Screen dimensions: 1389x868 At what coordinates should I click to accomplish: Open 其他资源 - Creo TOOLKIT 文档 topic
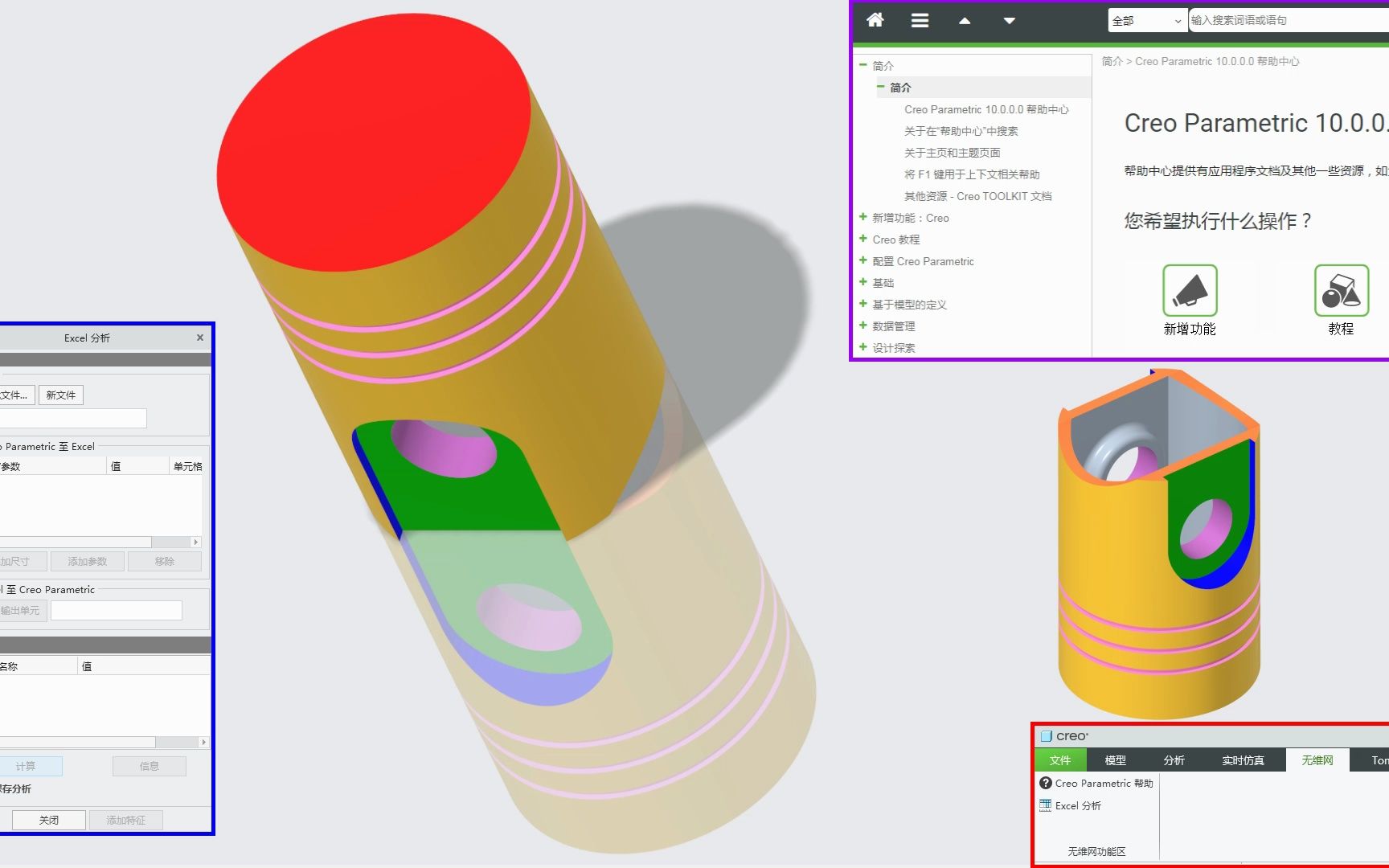coord(978,196)
